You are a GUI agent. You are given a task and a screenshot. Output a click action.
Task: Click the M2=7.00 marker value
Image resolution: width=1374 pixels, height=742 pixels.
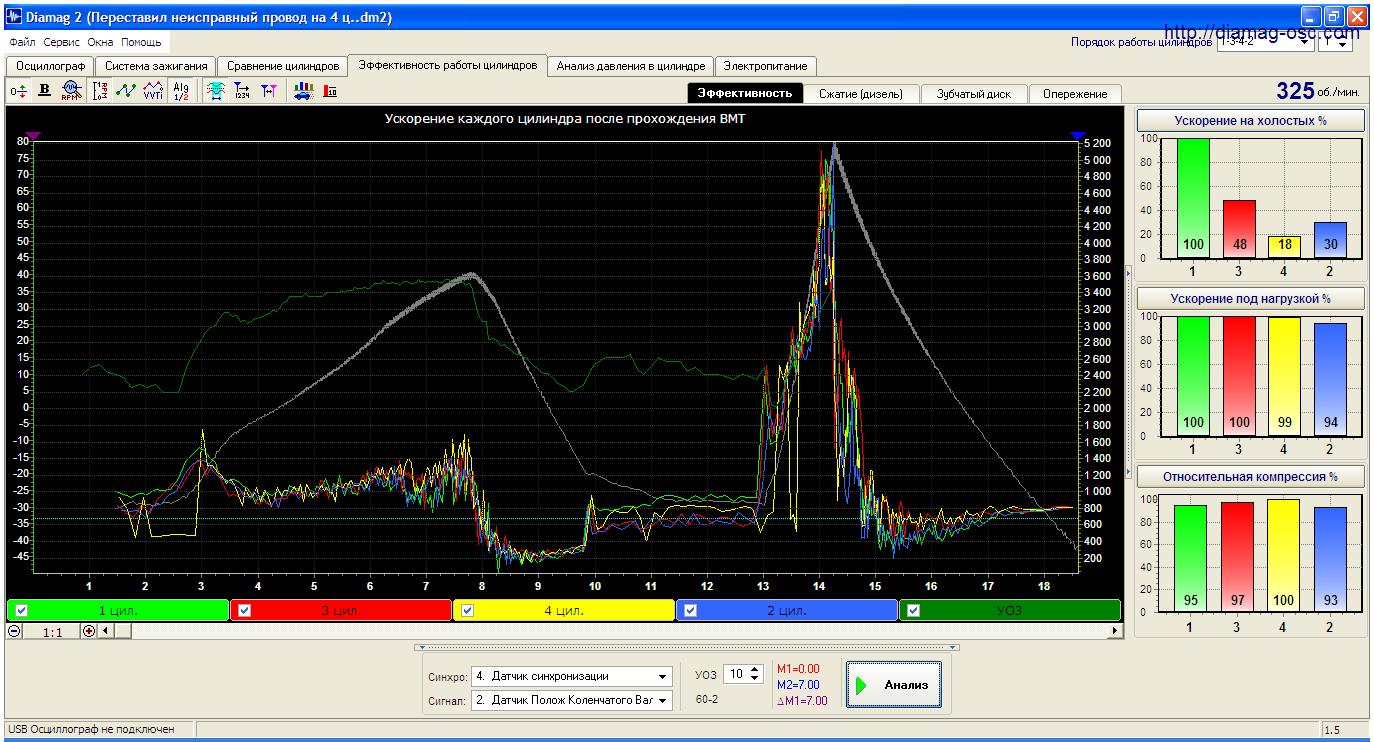coord(798,685)
